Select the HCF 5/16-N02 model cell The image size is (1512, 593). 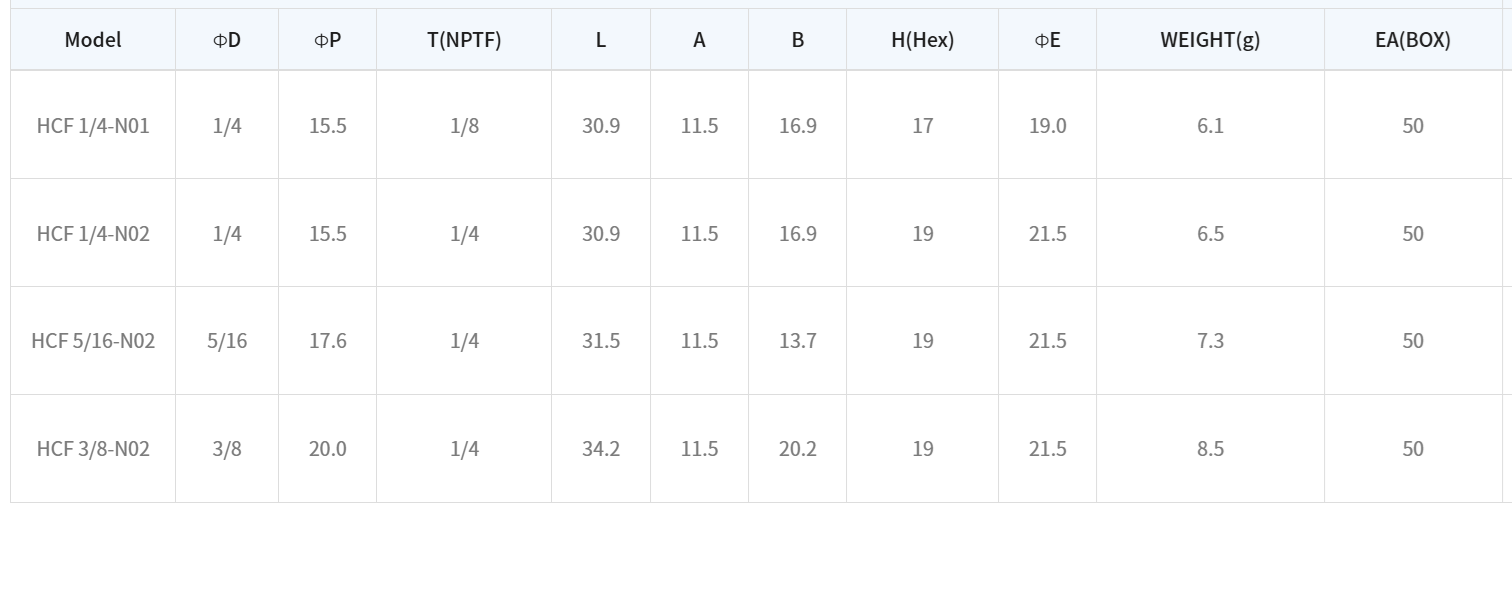(x=93, y=341)
